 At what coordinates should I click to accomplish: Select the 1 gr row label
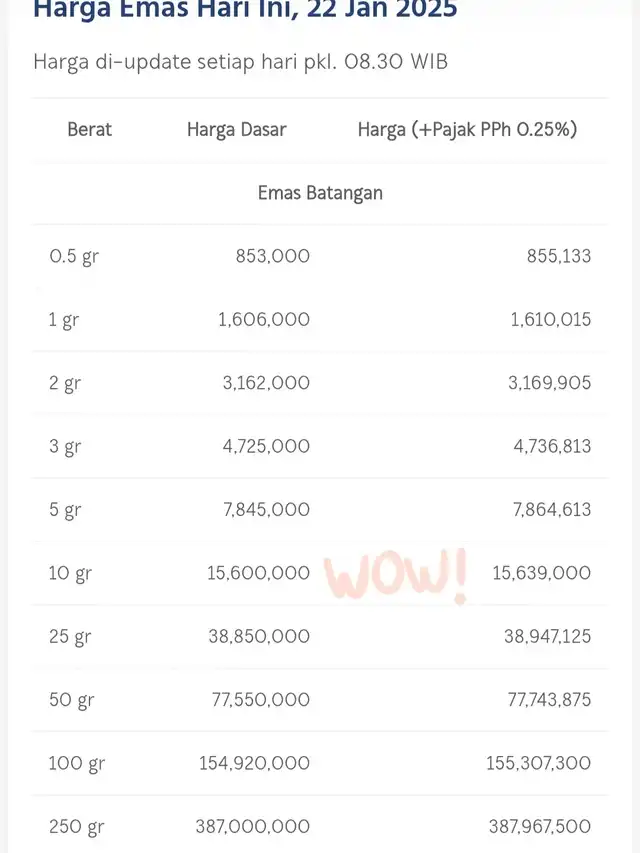64,320
